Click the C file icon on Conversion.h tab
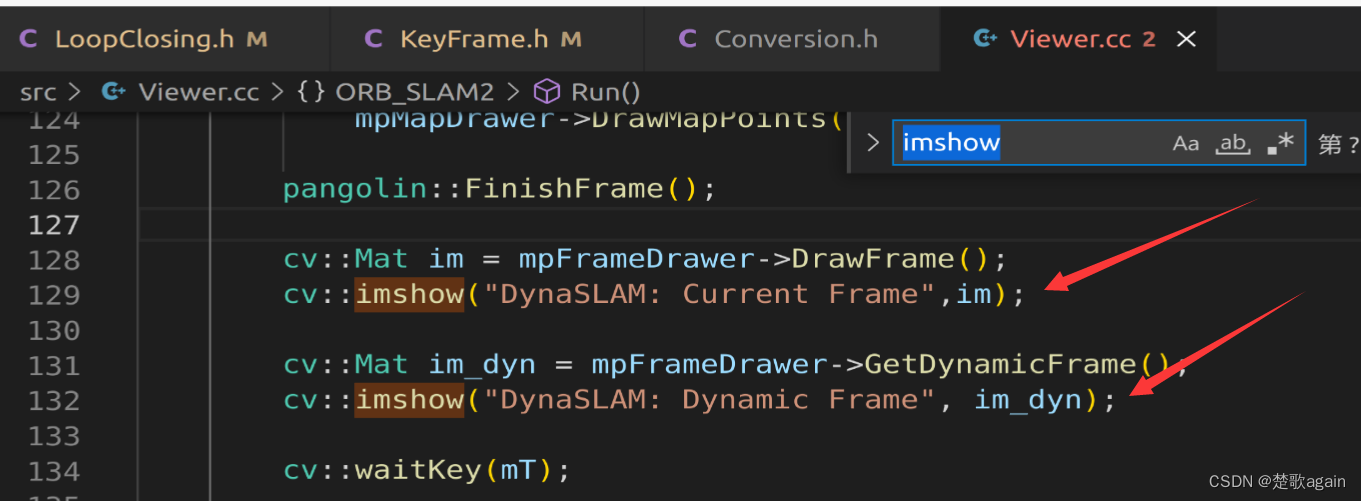 coord(688,39)
